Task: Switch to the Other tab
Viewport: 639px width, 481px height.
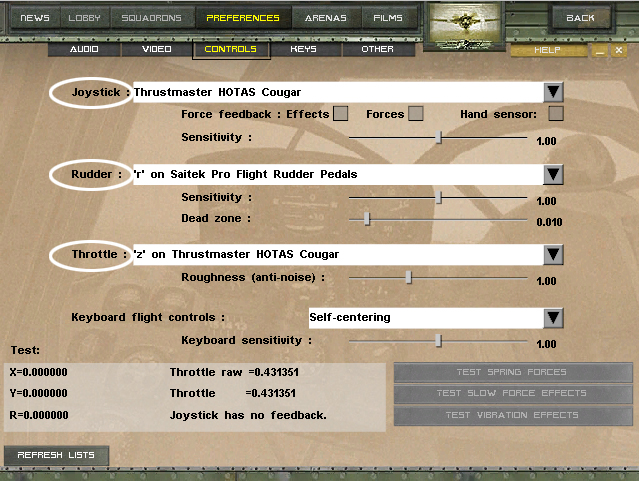Action: 377,49
